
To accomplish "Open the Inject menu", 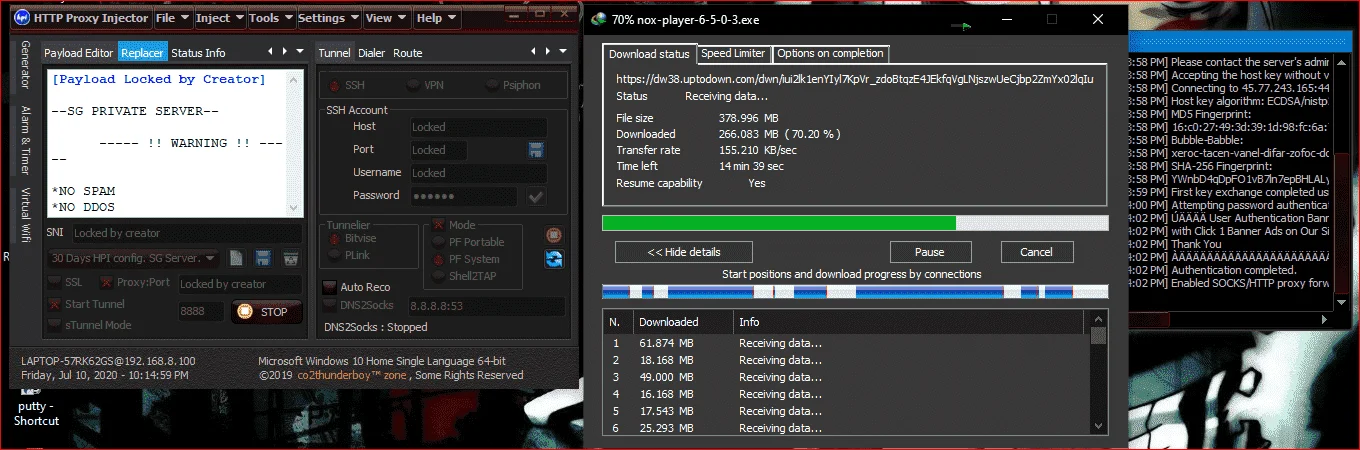I will tap(218, 18).
